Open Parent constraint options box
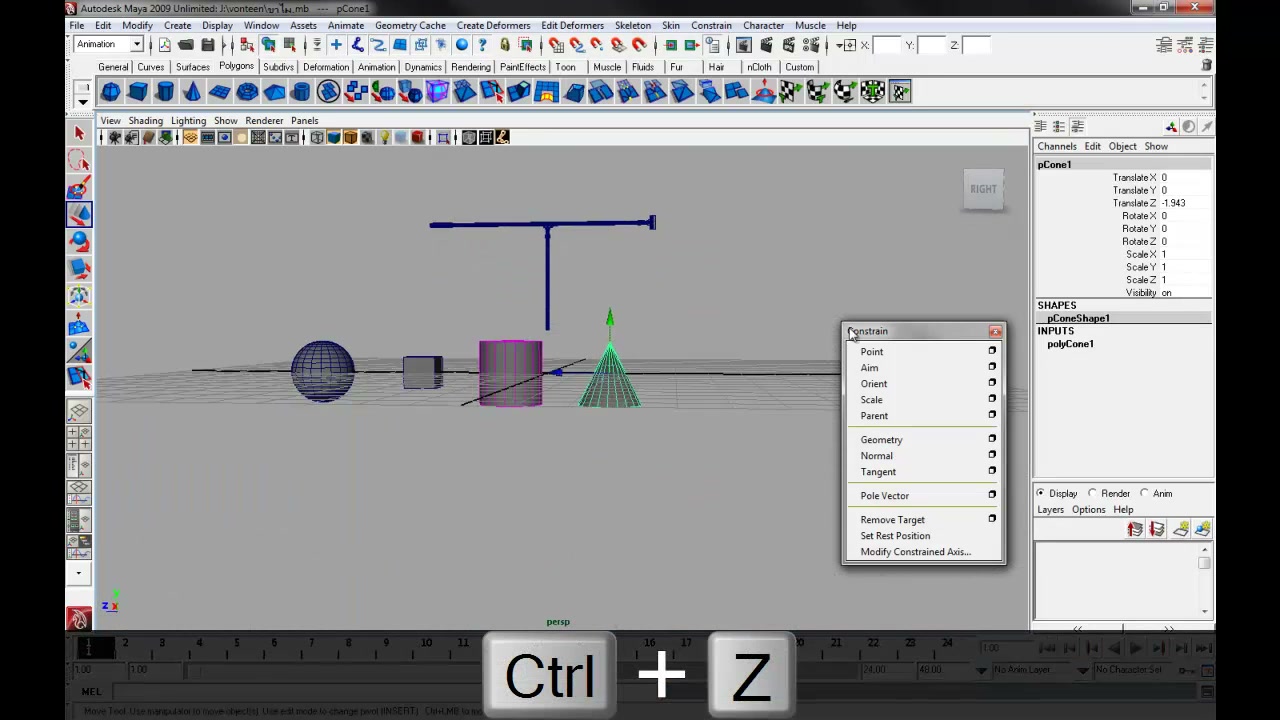 pos(992,415)
